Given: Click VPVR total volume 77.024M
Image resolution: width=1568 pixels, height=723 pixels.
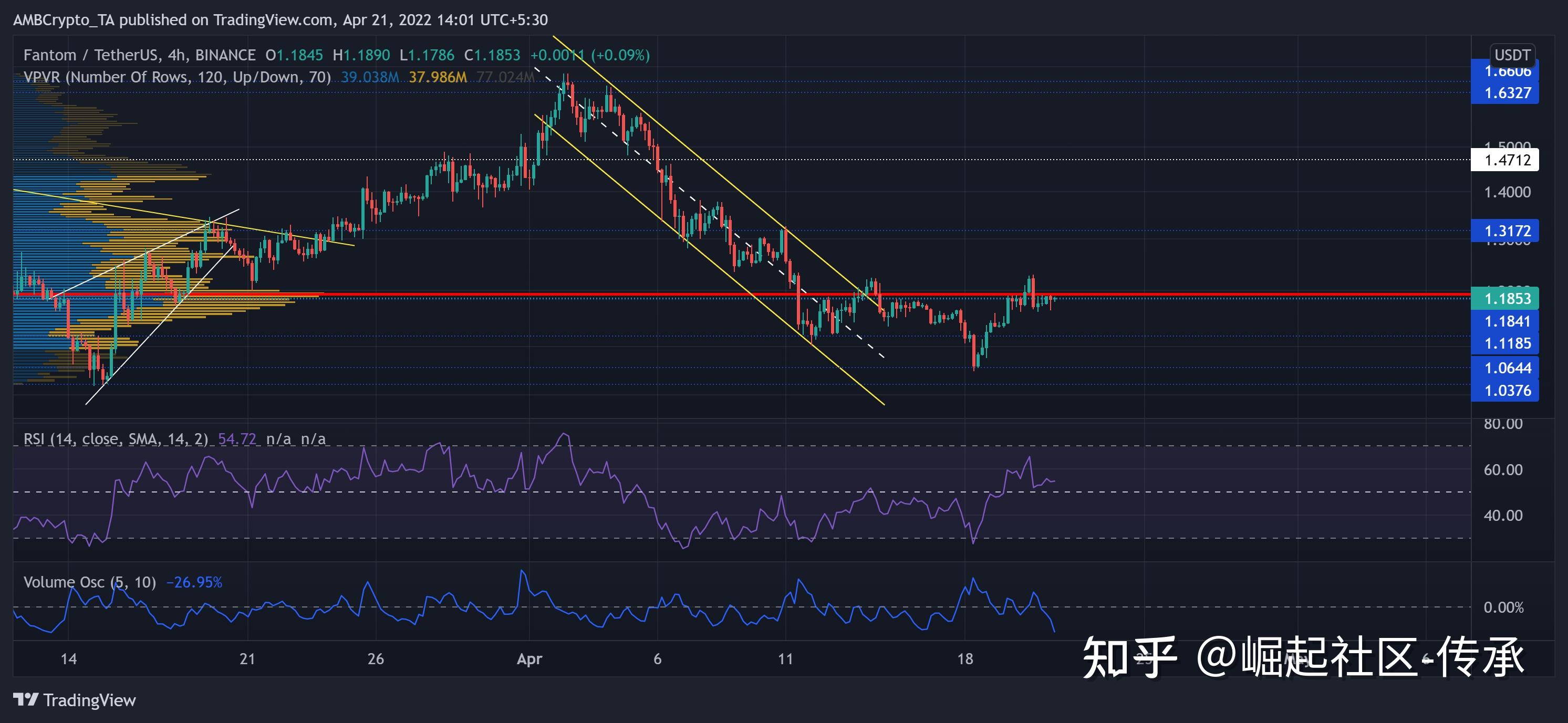Looking at the screenshot, I should click(505, 77).
